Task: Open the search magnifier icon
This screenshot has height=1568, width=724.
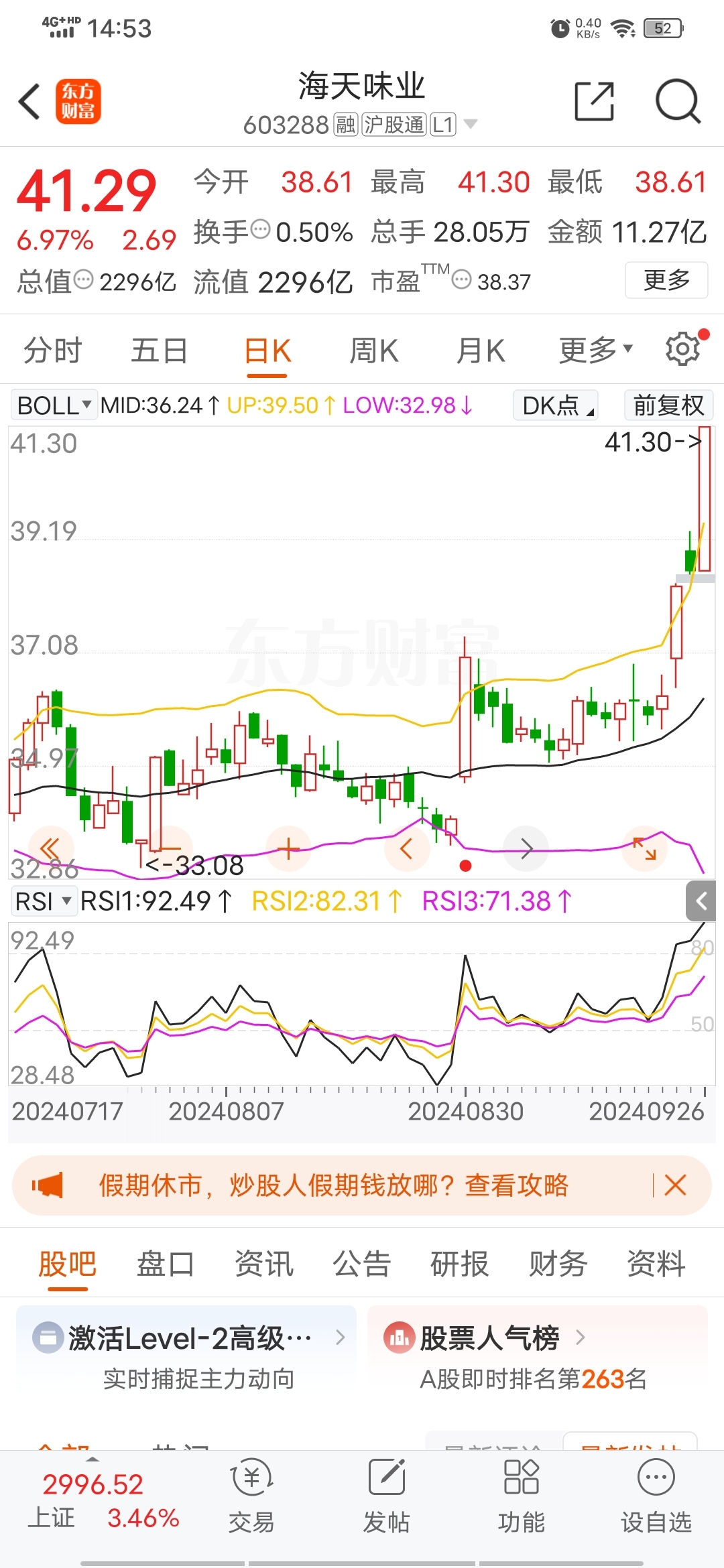Action: click(x=678, y=102)
